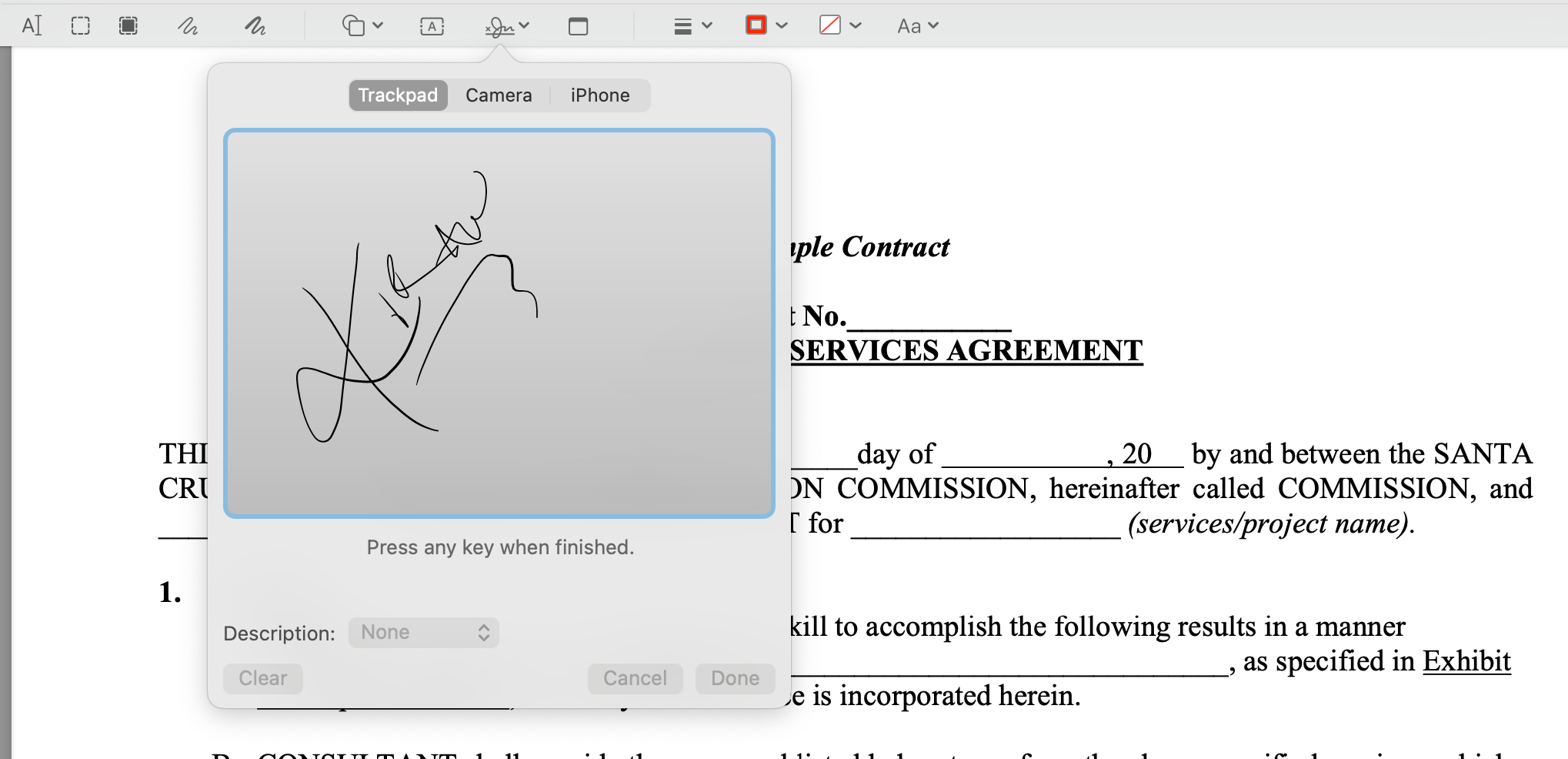Open the Fill Color swatch

click(830, 25)
